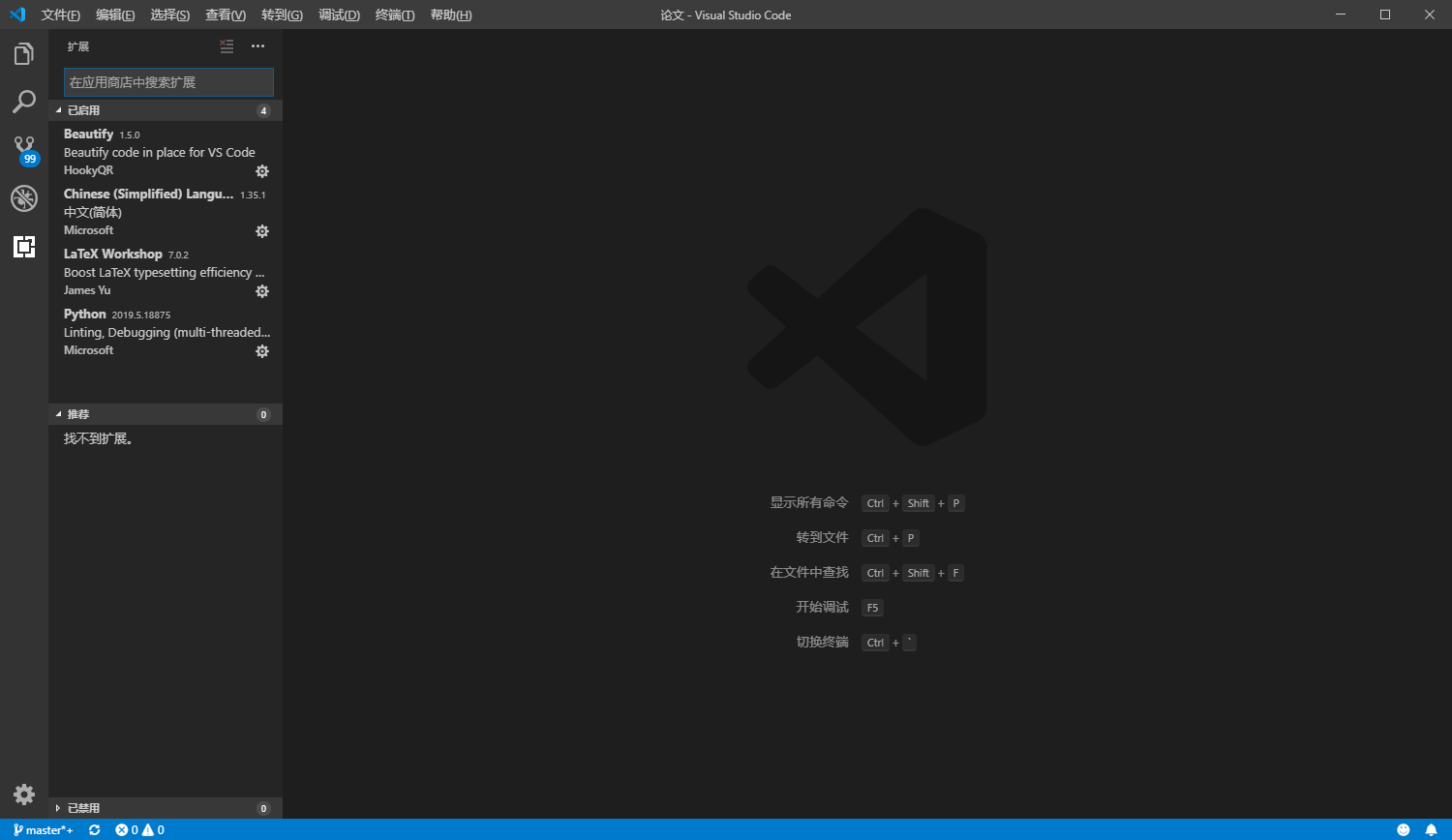Click James Yu publisher name

coord(87,290)
